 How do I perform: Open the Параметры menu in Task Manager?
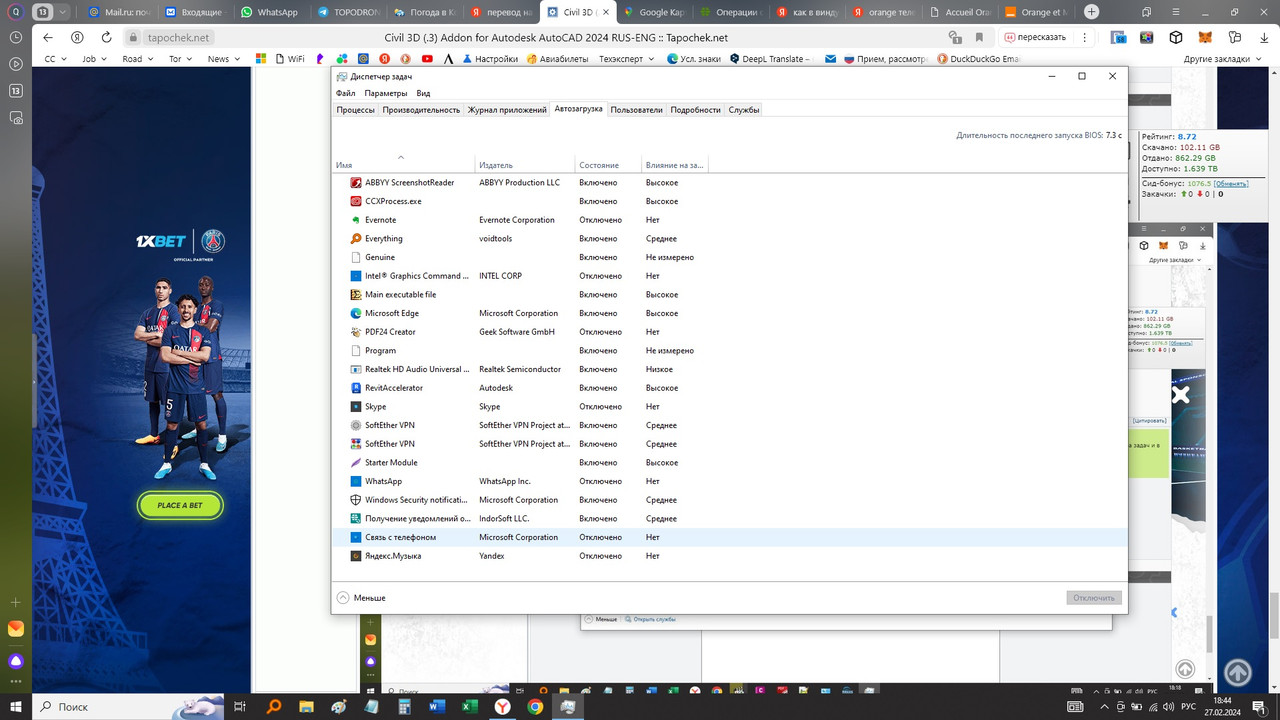click(x=387, y=92)
